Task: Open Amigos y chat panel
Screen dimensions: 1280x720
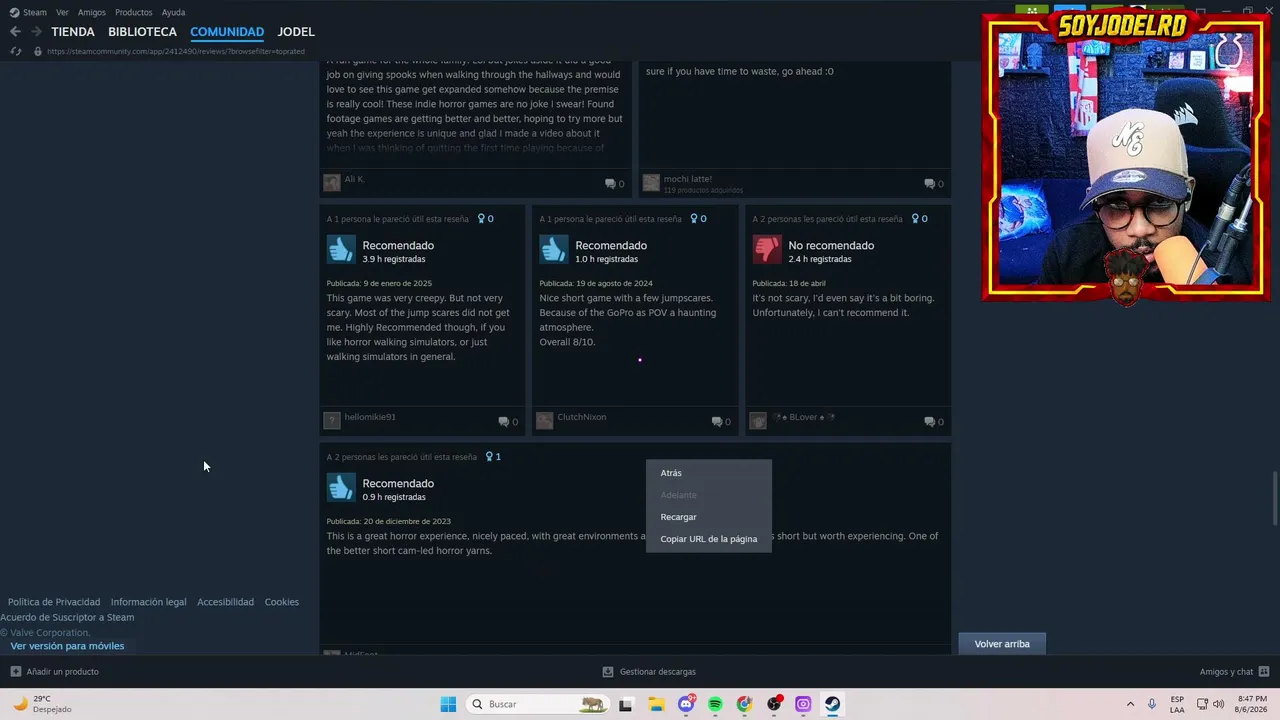Action: click(x=1234, y=672)
